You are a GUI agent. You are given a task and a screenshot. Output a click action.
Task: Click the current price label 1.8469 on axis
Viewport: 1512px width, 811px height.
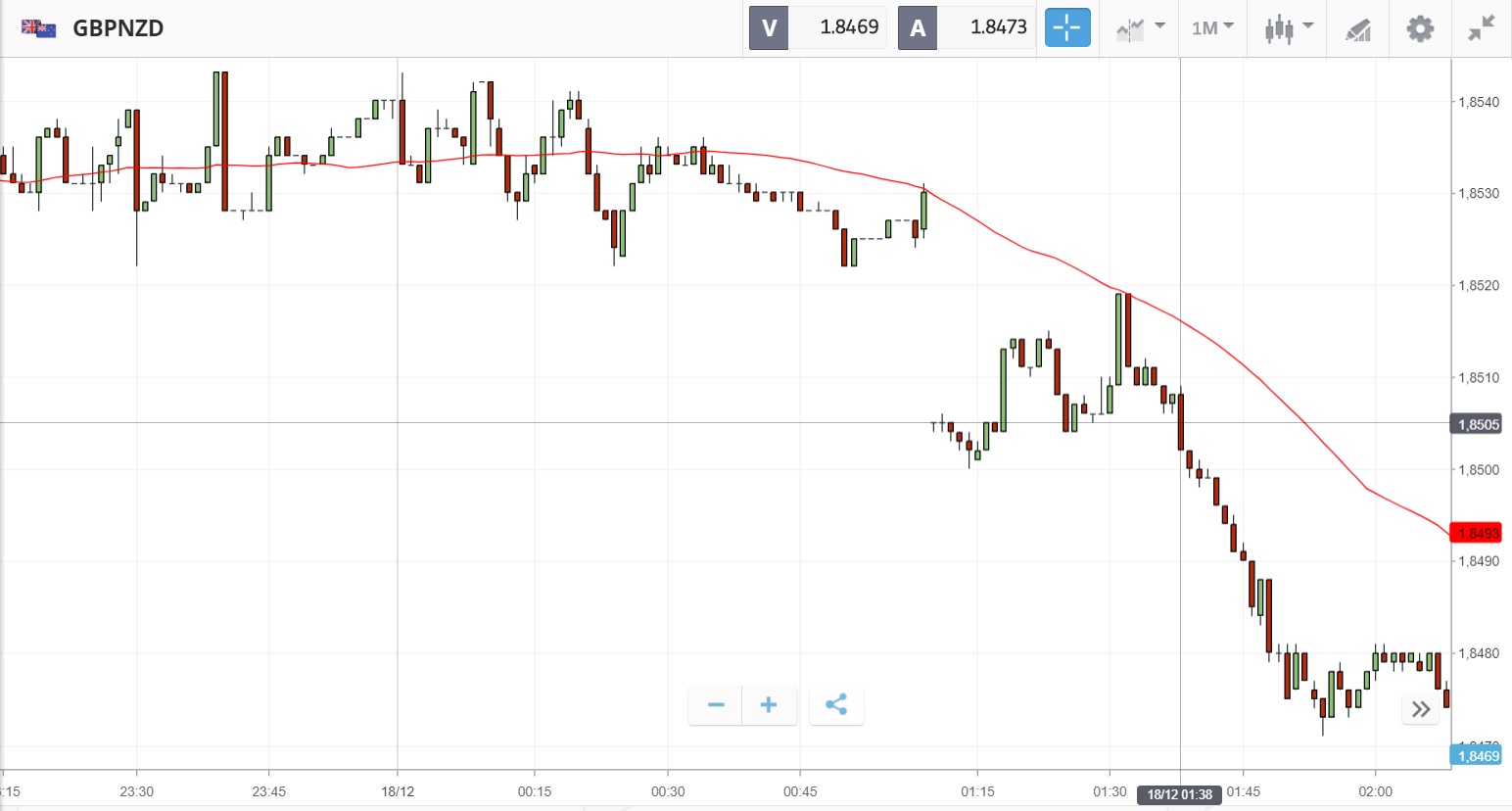[1478, 755]
